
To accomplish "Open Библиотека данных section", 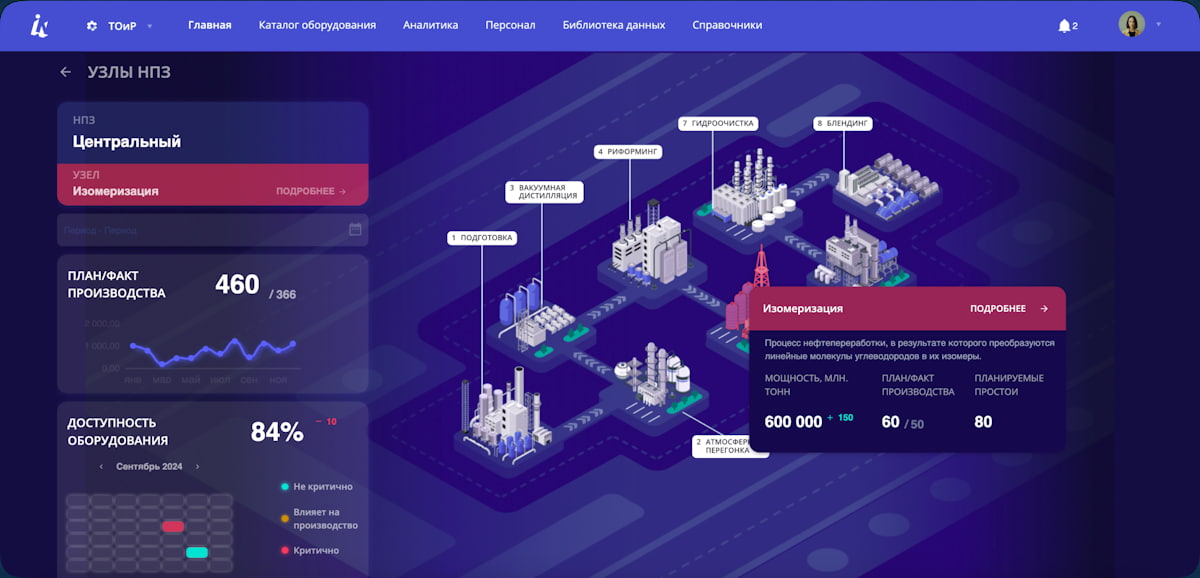I will coord(614,25).
